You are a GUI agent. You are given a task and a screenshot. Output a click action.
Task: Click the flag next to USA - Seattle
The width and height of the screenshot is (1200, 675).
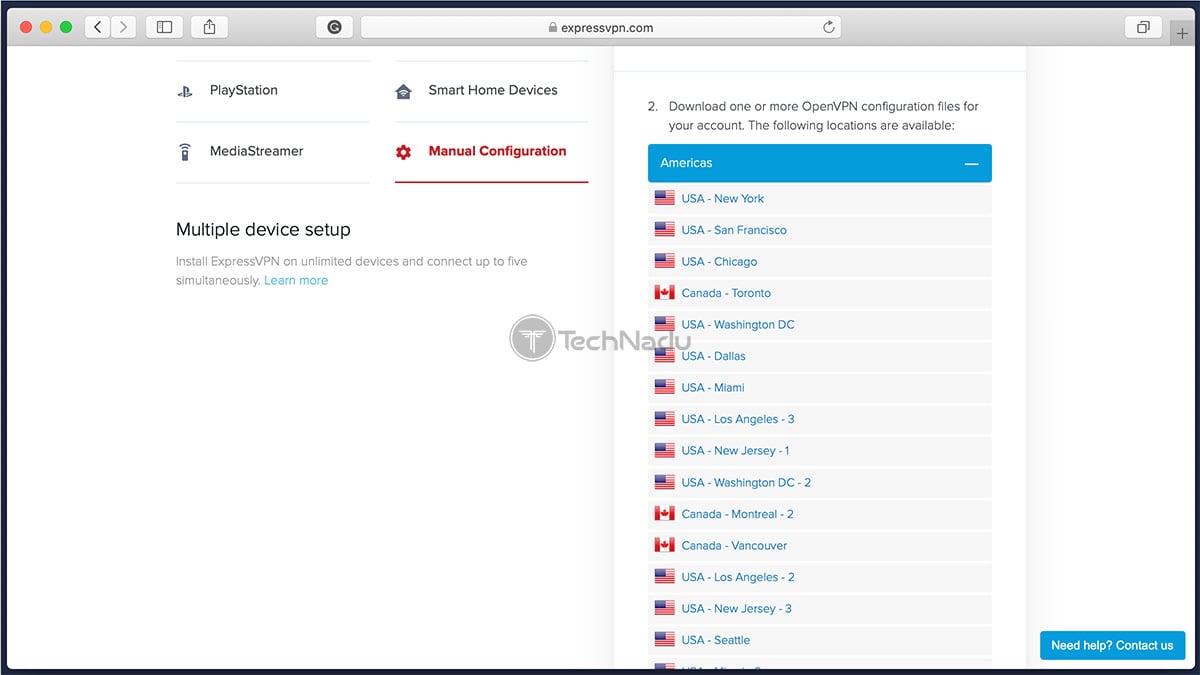pyautogui.click(x=664, y=639)
